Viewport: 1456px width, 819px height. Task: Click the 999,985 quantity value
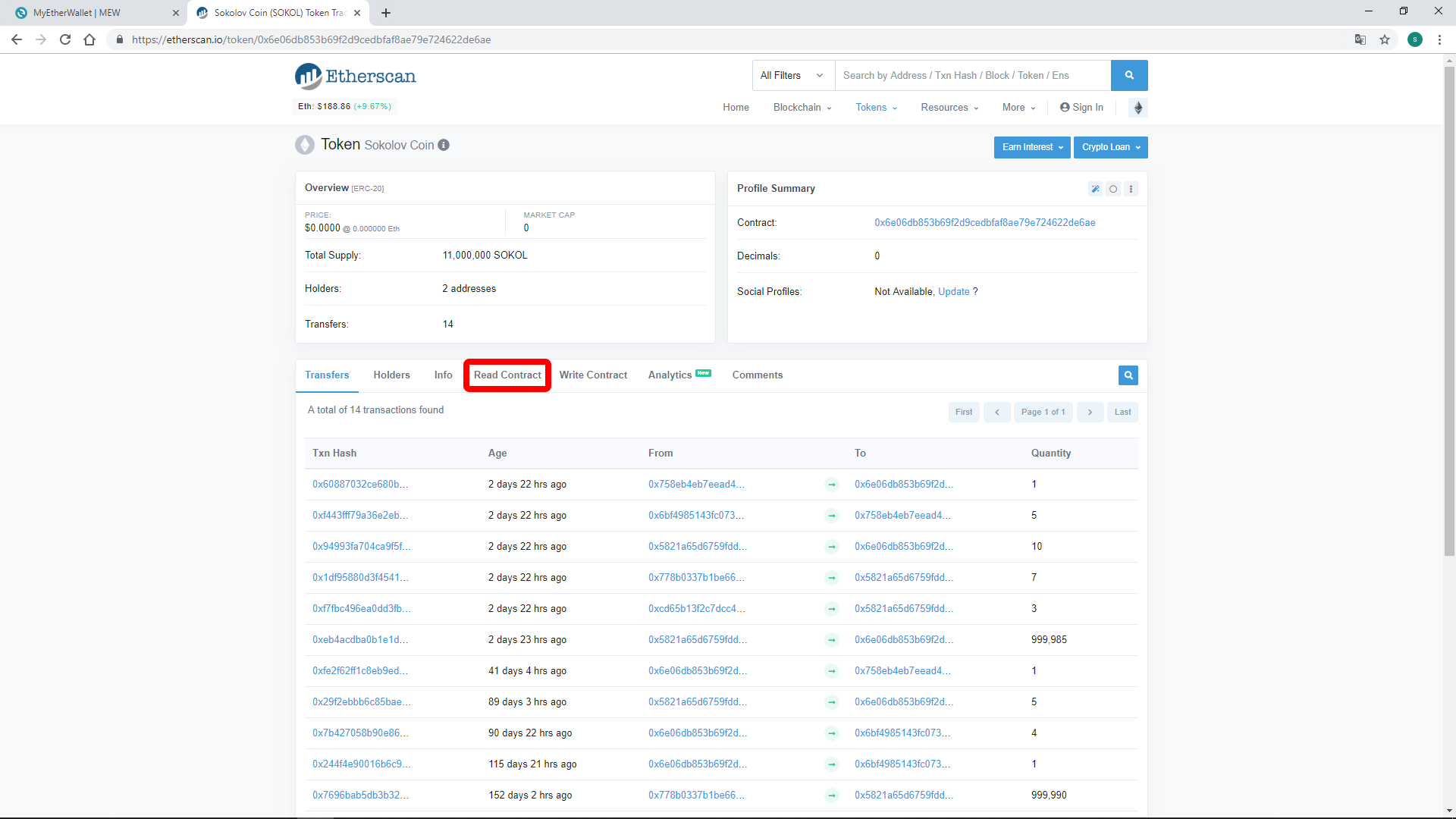(1049, 640)
